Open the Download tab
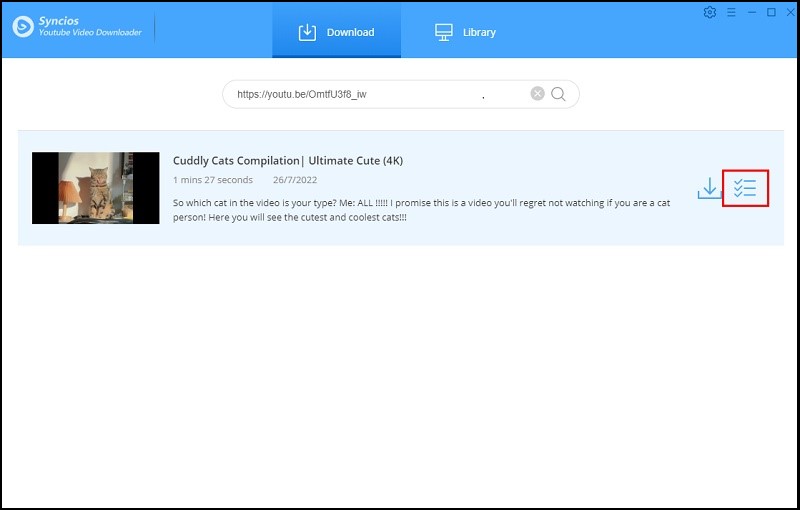 pyautogui.click(x=336, y=32)
